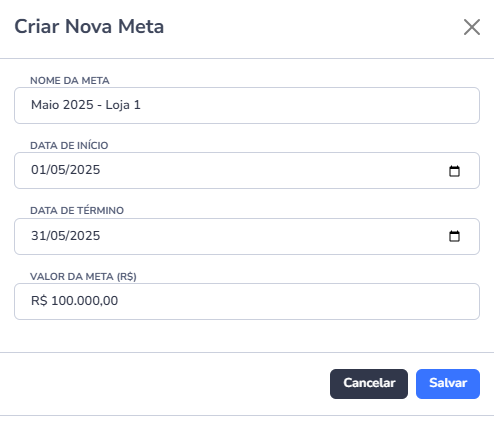This screenshot has width=494, height=422.
Task: Open calendar picker for Data de Início
Action: coord(454,171)
